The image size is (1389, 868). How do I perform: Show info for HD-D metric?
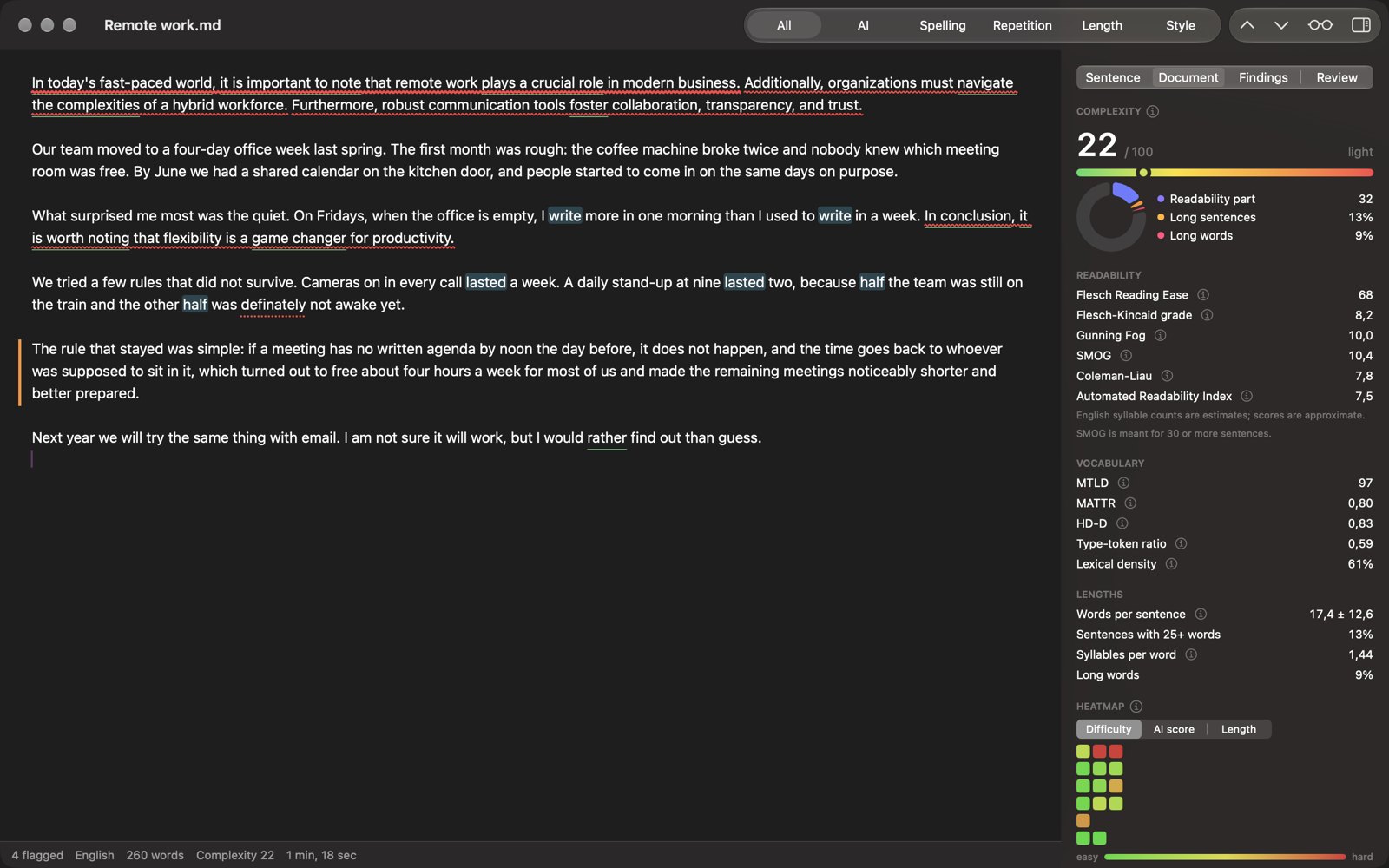1122,523
